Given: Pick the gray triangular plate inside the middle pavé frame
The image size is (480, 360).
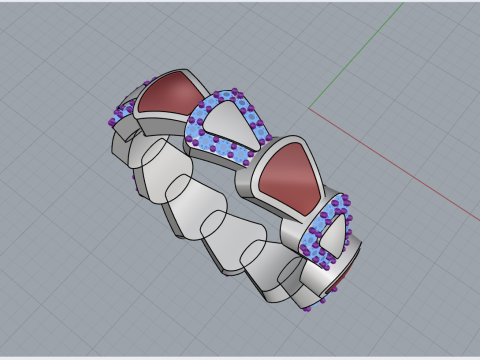Looking at the screenshot, I should click(x=232, y=125).
